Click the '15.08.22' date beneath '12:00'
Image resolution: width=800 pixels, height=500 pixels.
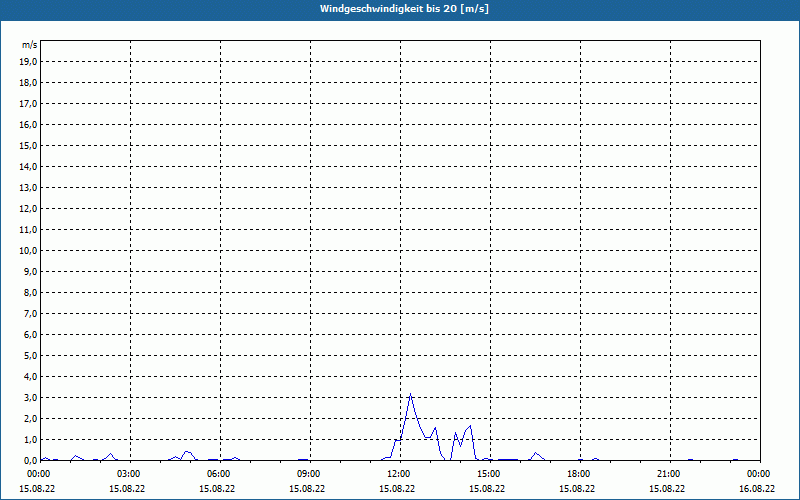397,489
